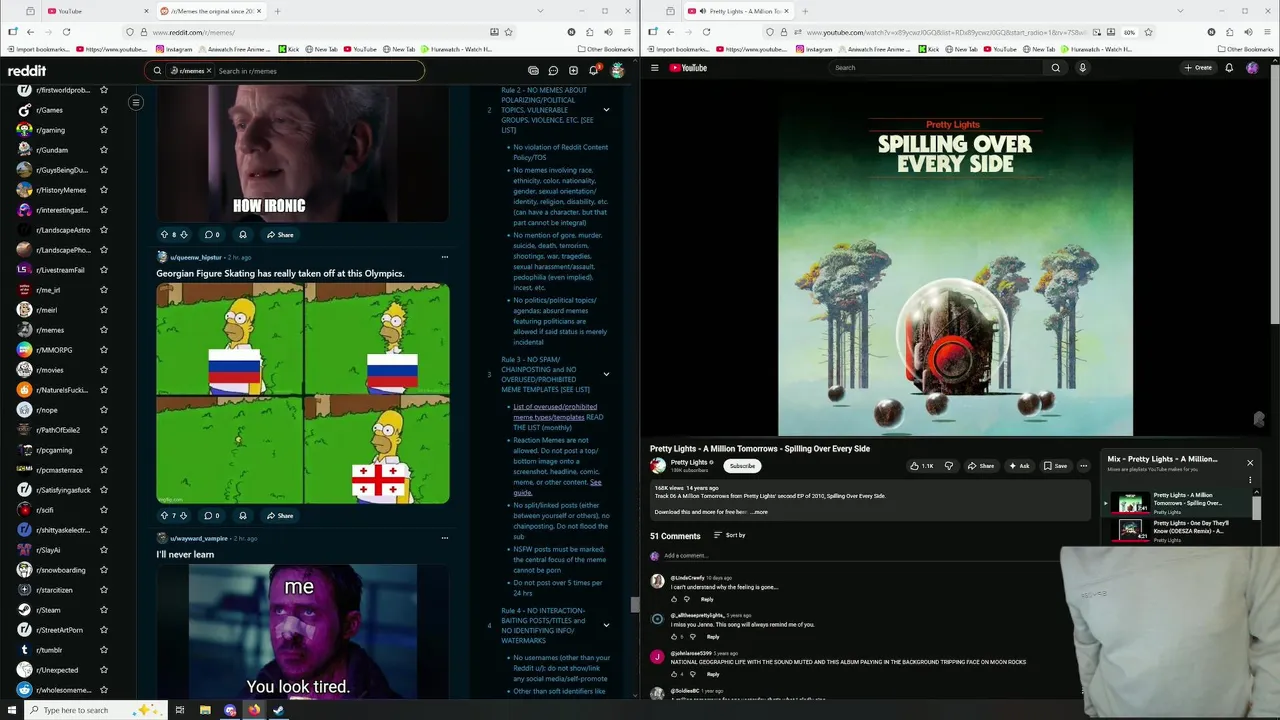Dislike the Pretty Lights YouTube video
The height and width of the screenshot is (720, 1280).
pyautogui.click(x=949, y=466)
